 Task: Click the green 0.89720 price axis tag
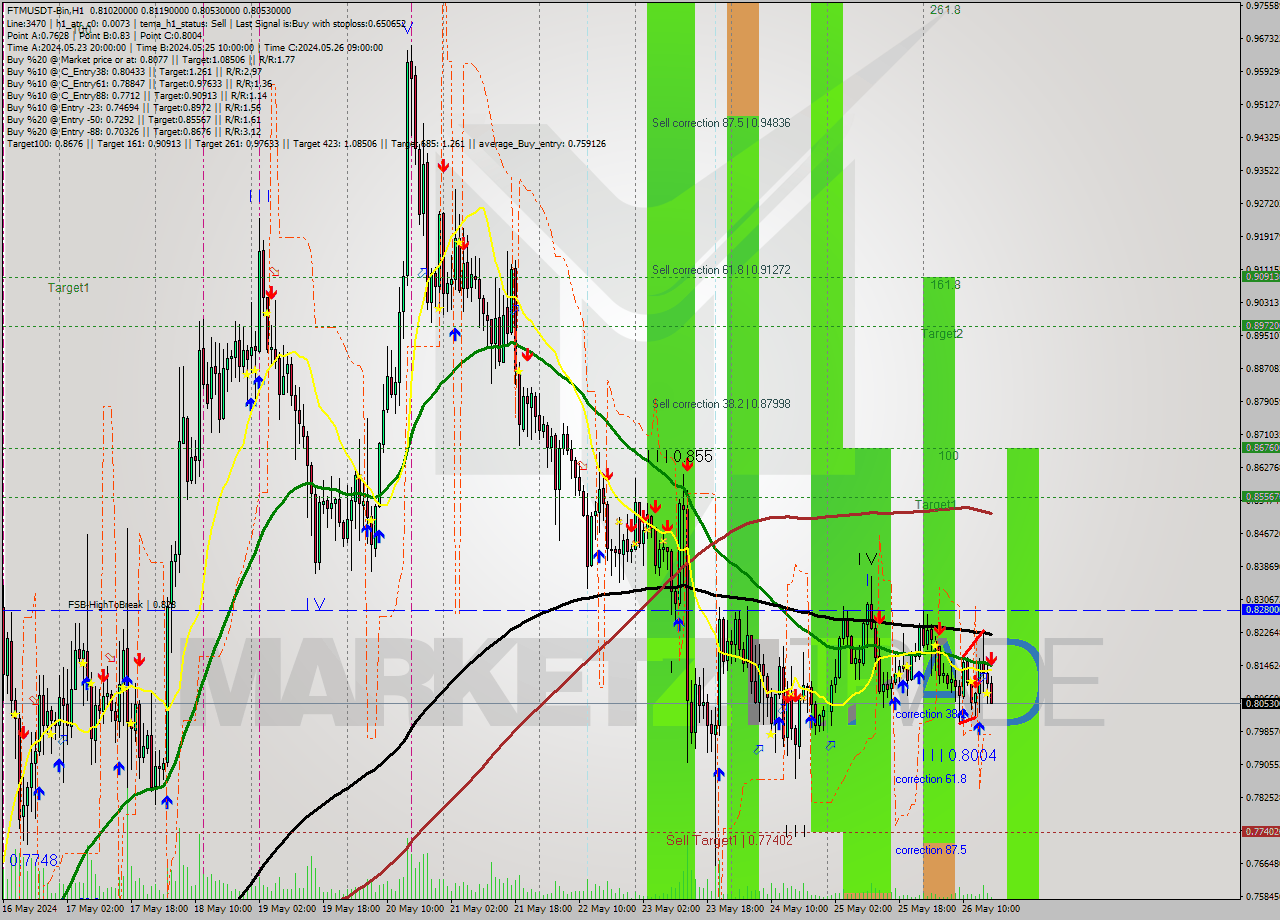click(1260, 326)
